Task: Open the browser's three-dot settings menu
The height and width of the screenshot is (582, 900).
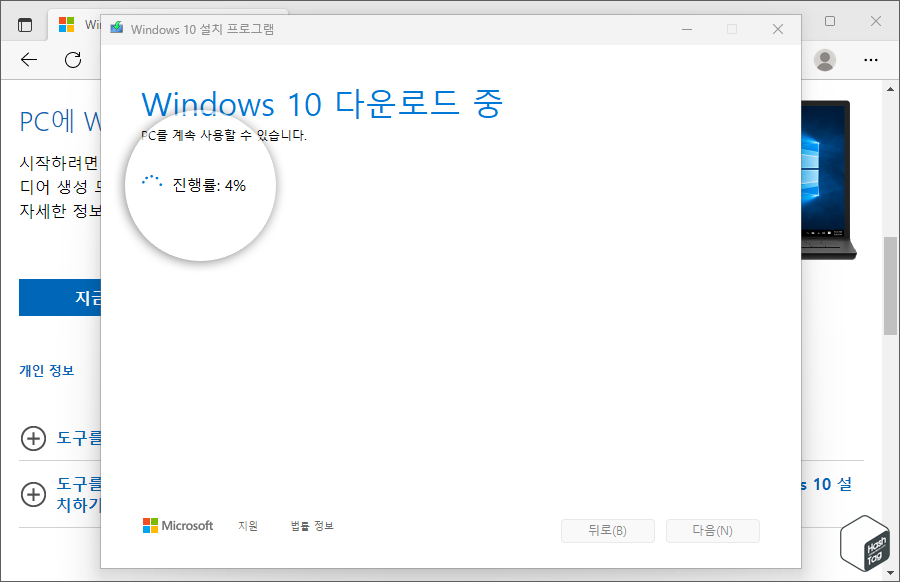Action: 871,60
